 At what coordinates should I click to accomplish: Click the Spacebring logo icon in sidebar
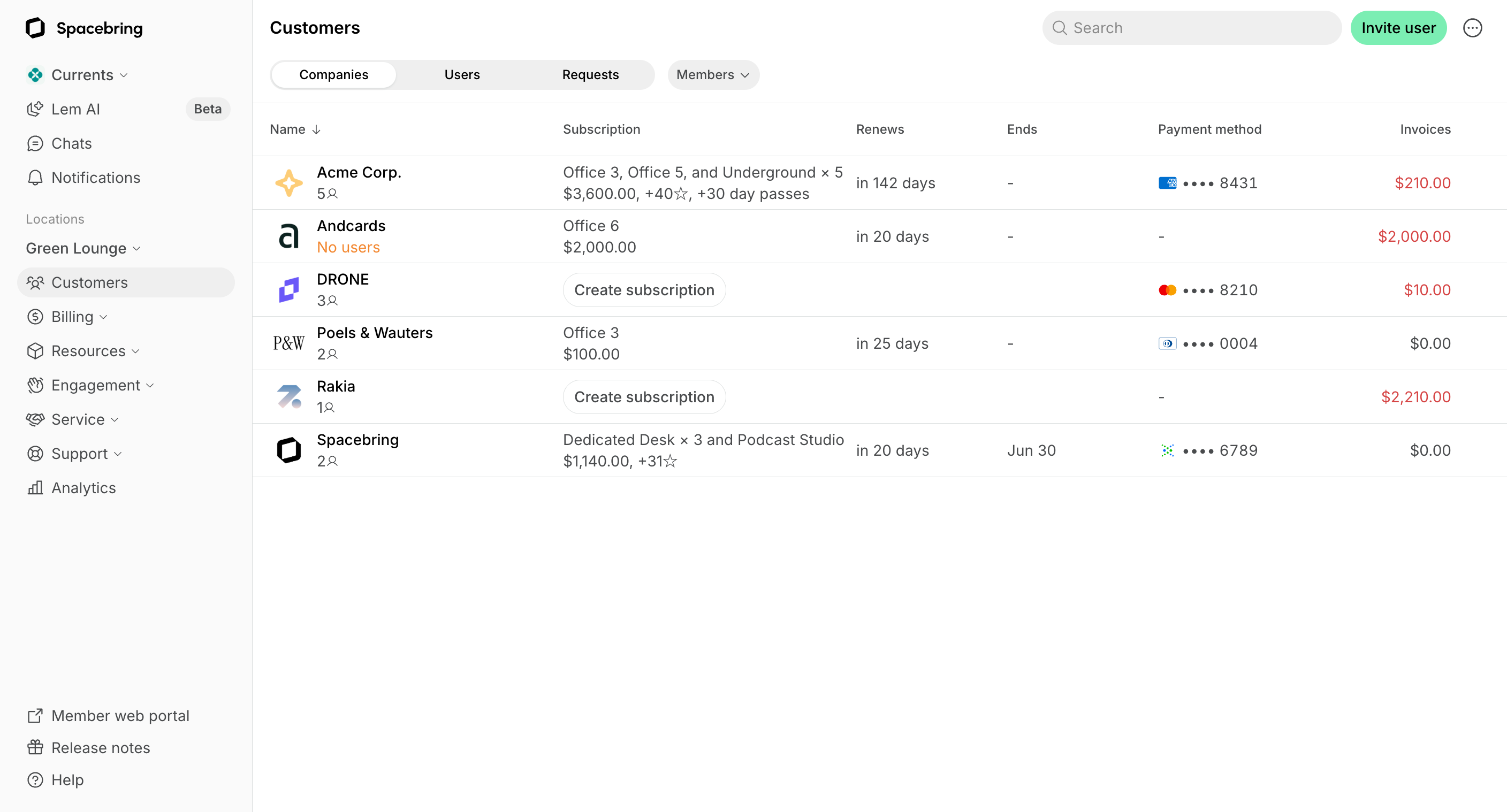(x=35, y=27)
